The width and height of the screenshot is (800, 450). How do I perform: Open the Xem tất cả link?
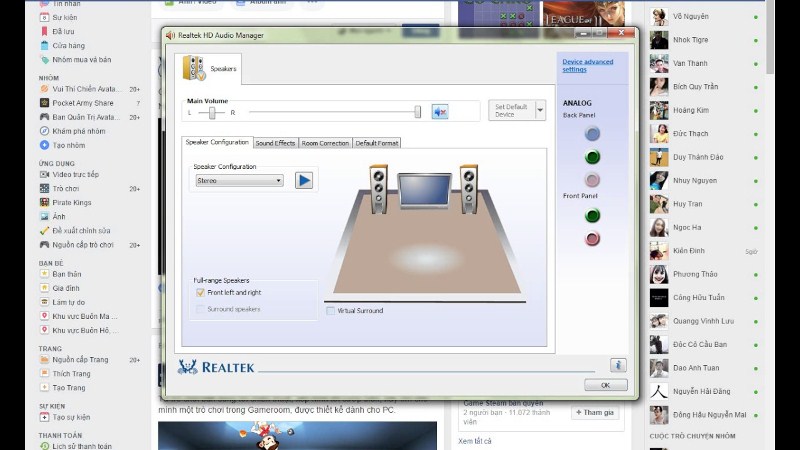click(474, 441)
